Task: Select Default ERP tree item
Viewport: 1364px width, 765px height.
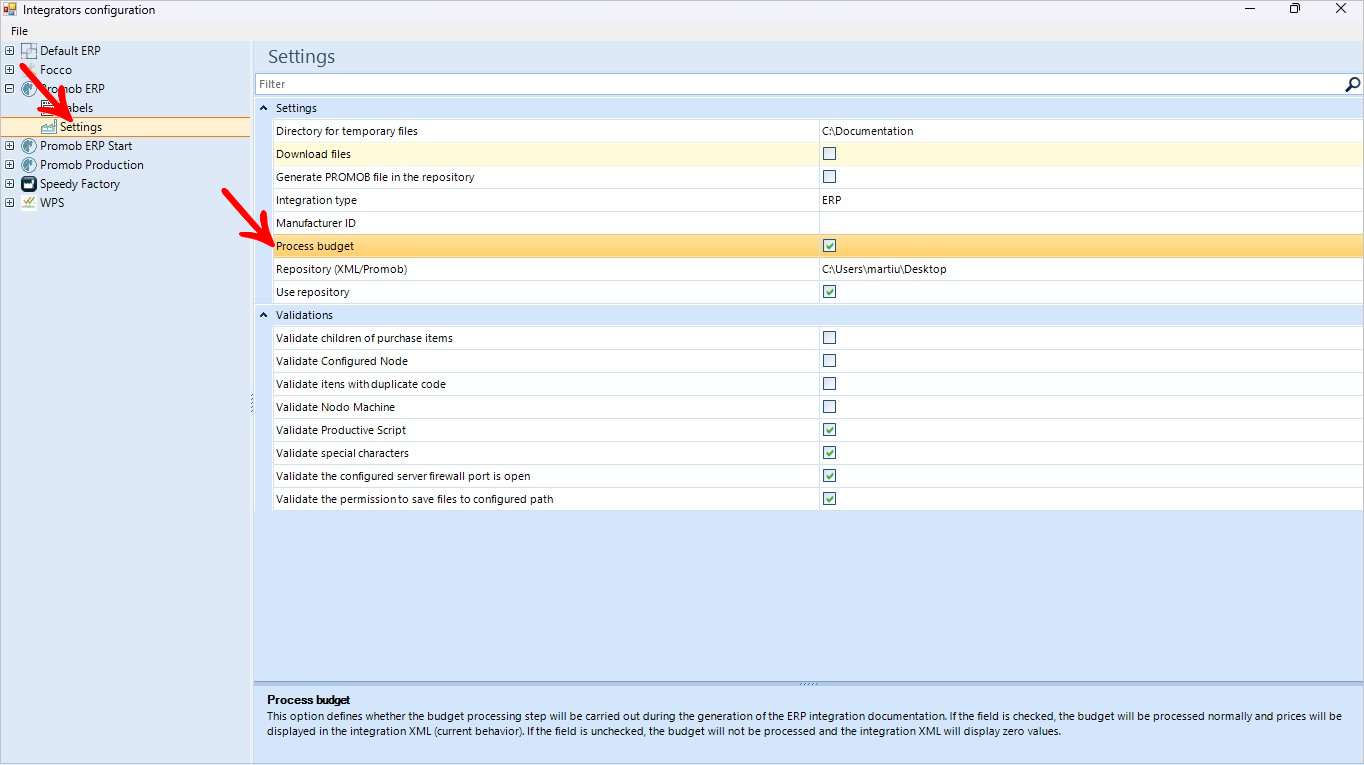Action: pyautogui.click(x=70, y=51)
